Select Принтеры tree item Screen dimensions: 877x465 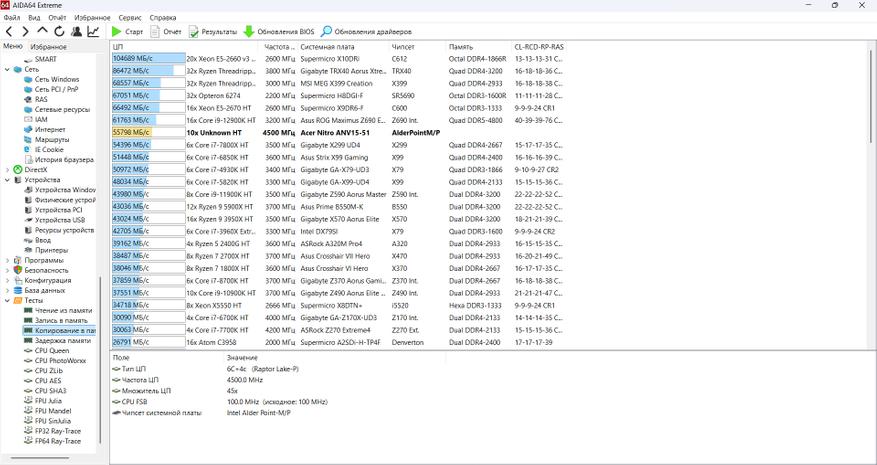(51, 250)
